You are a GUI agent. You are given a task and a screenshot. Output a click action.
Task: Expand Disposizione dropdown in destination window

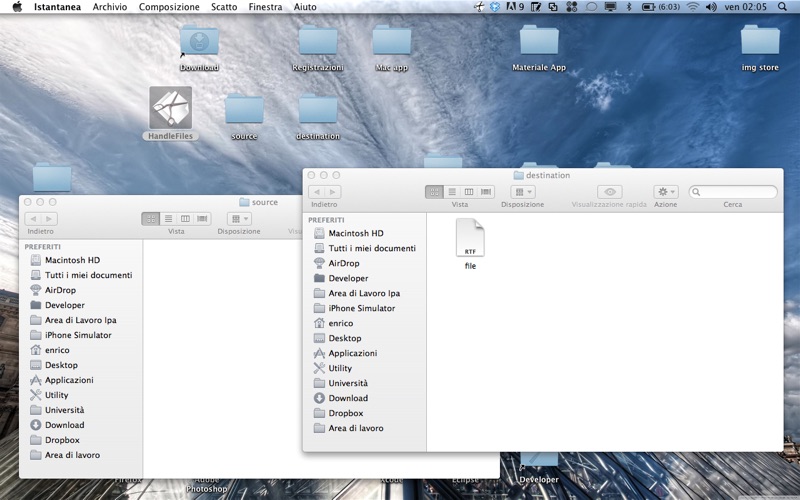pos(523,192)
